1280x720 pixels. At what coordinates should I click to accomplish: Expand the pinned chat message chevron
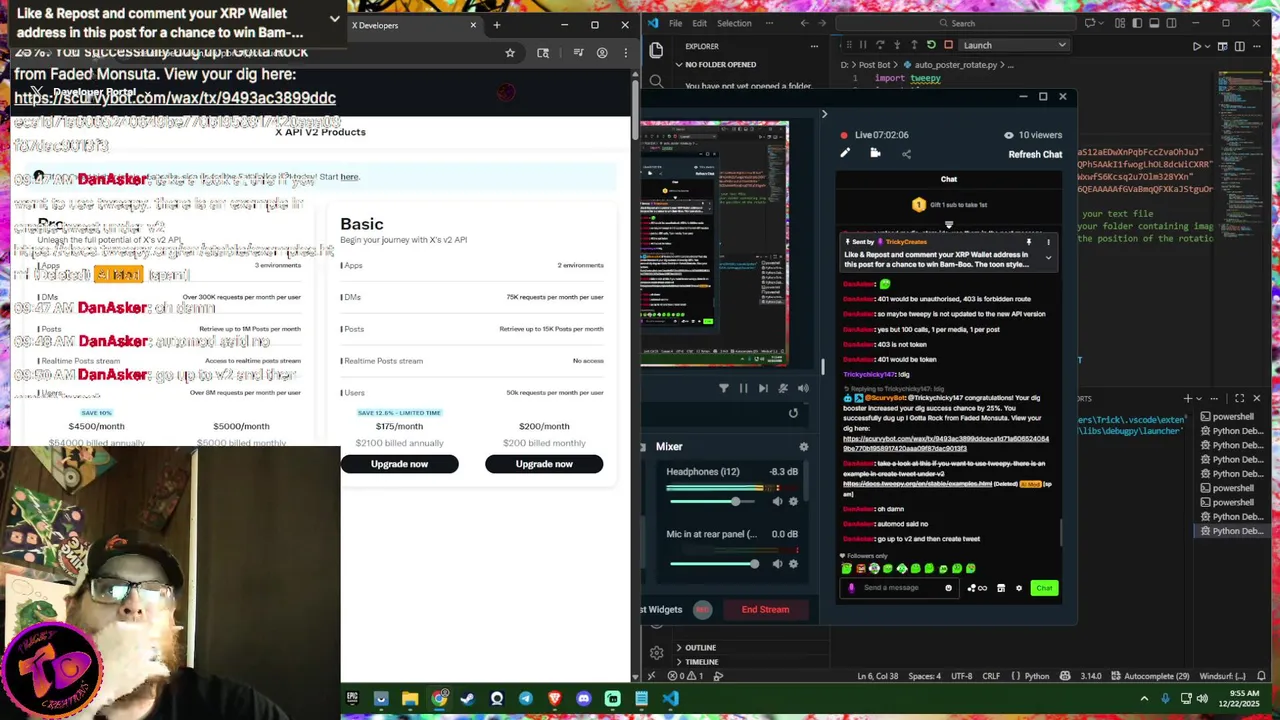click(1048, 258)
